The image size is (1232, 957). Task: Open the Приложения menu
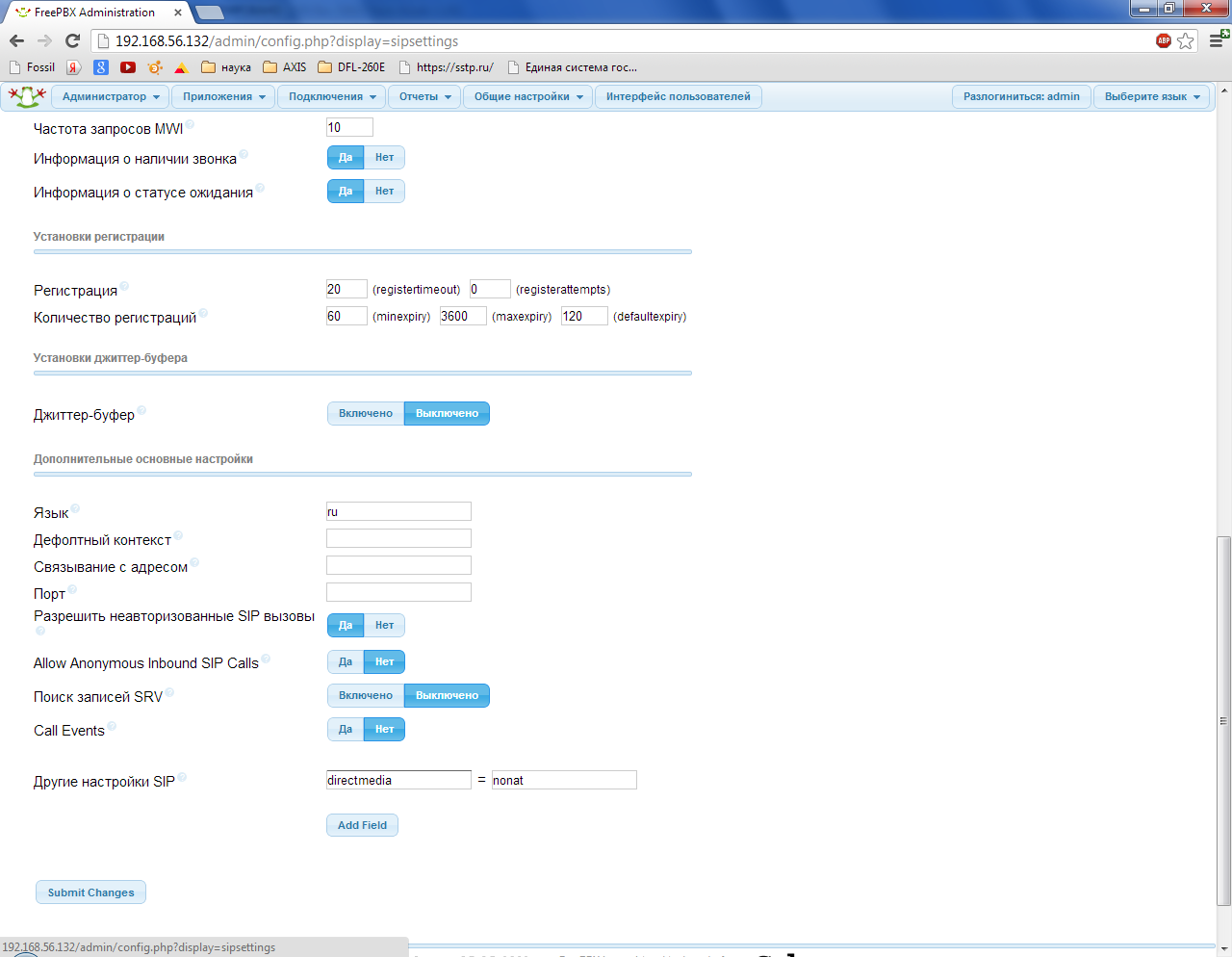[x=223, y=97]
